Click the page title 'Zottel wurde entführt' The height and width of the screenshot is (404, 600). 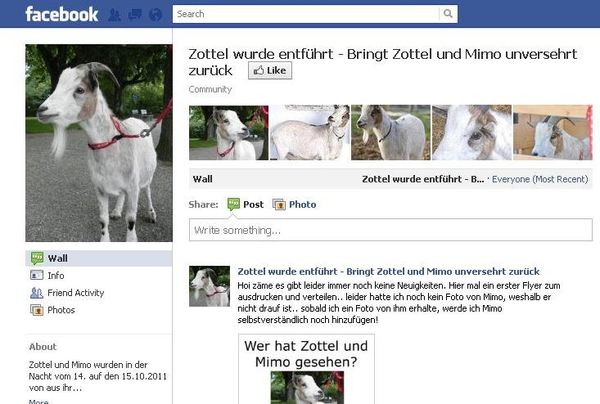(260, 54)
